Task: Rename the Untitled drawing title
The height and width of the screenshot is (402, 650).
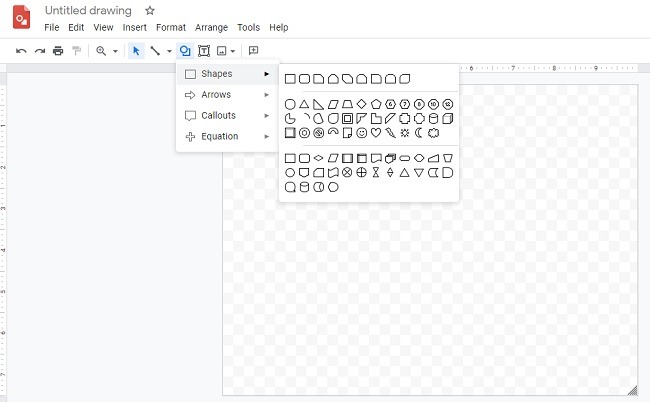Action: tap(88, 11)
